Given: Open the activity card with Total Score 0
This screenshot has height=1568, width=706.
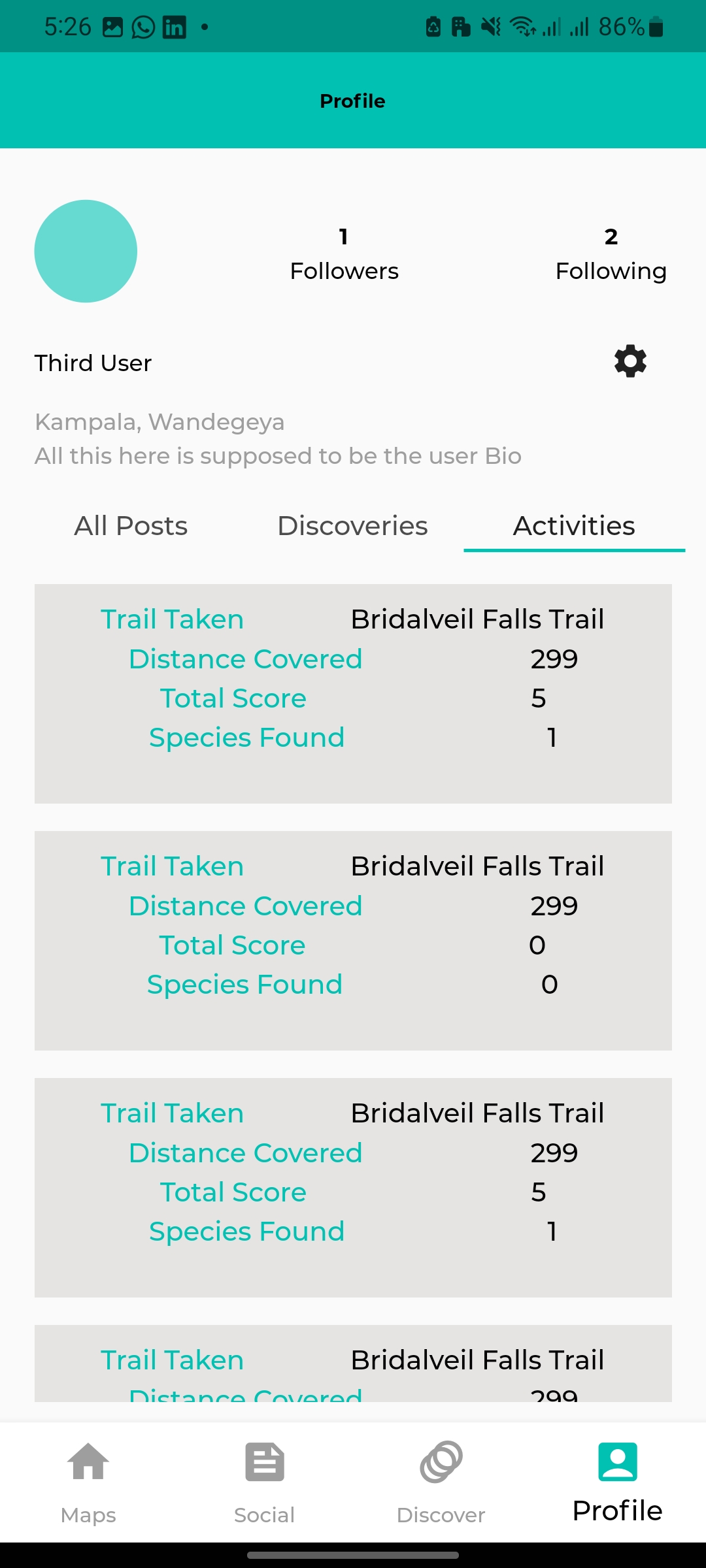Looking at the screenshot, I should (x=353, y=940).
